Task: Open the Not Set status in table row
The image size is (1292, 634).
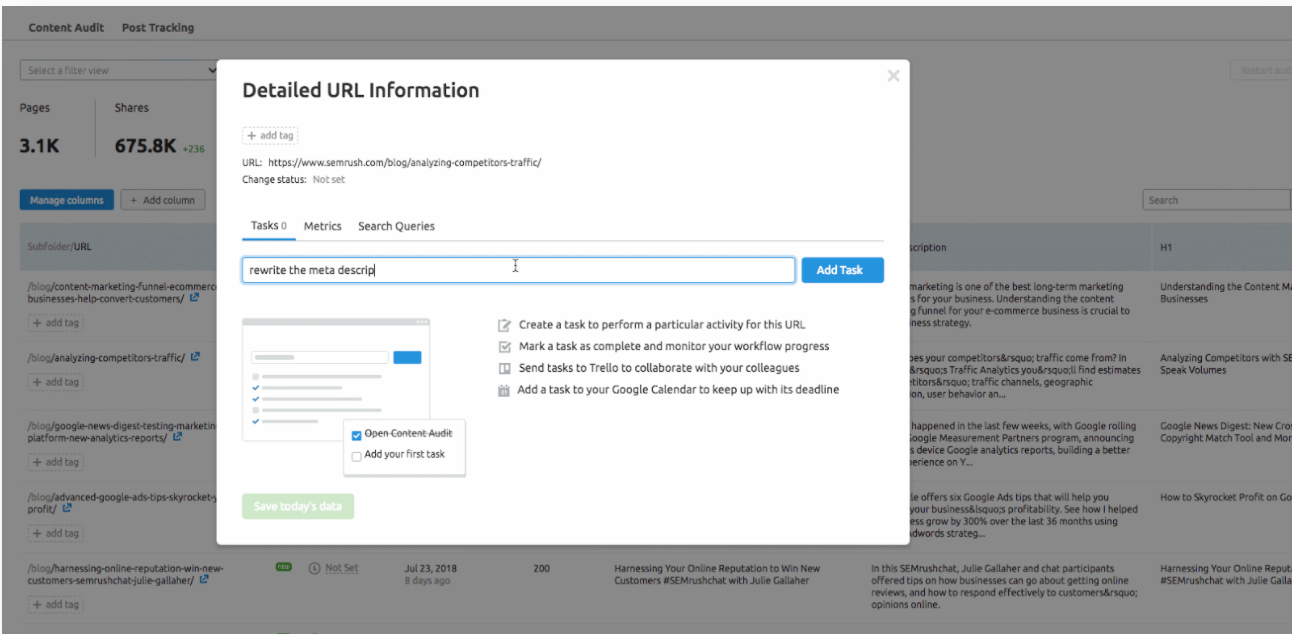Action: (x=341, y=568)
